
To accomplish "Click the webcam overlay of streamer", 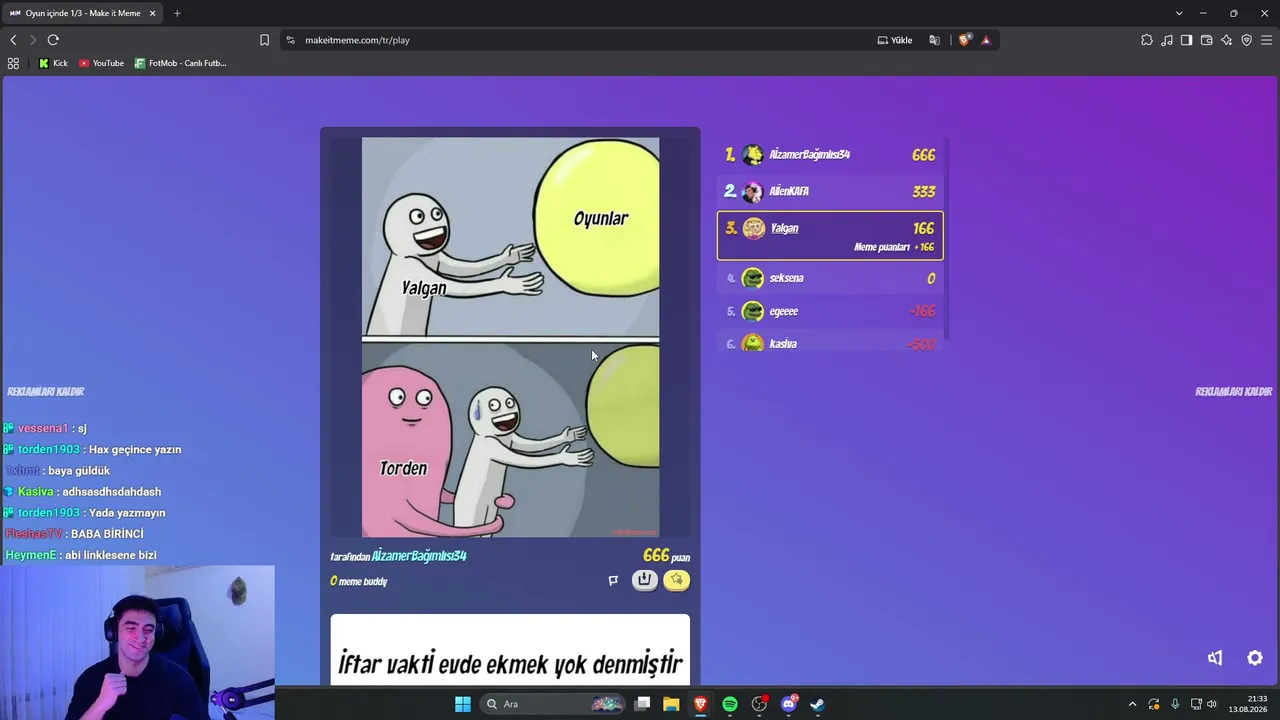I will (x=137, y=643).
